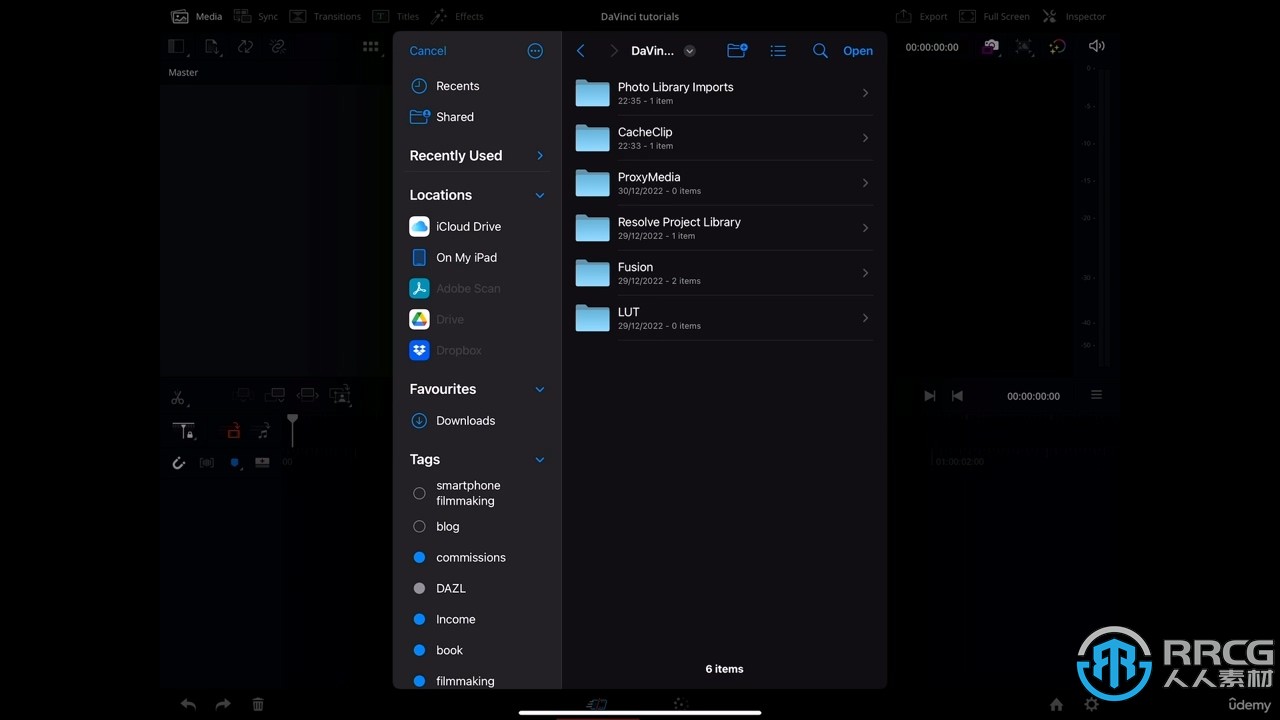The height and width of the screenshot is (720, 1280).
Task: Click the import media icon
Action: [x=212, y=46]
